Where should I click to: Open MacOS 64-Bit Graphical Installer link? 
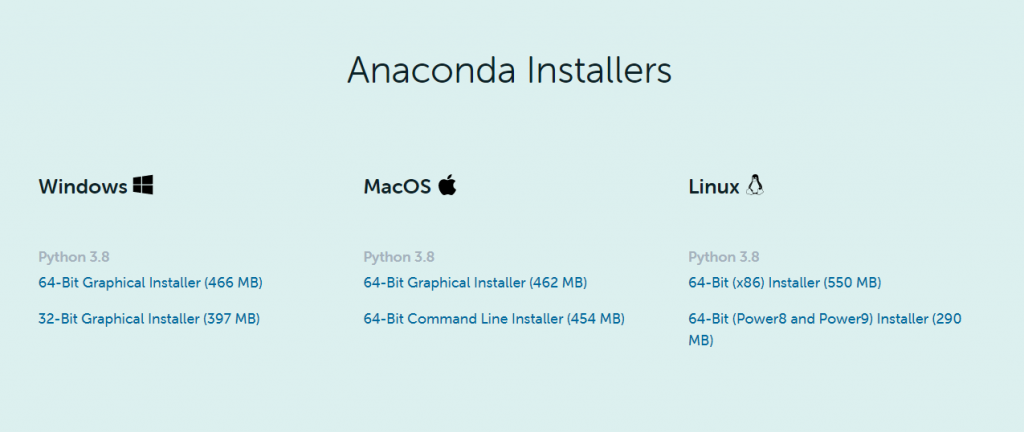click(475, 283)
